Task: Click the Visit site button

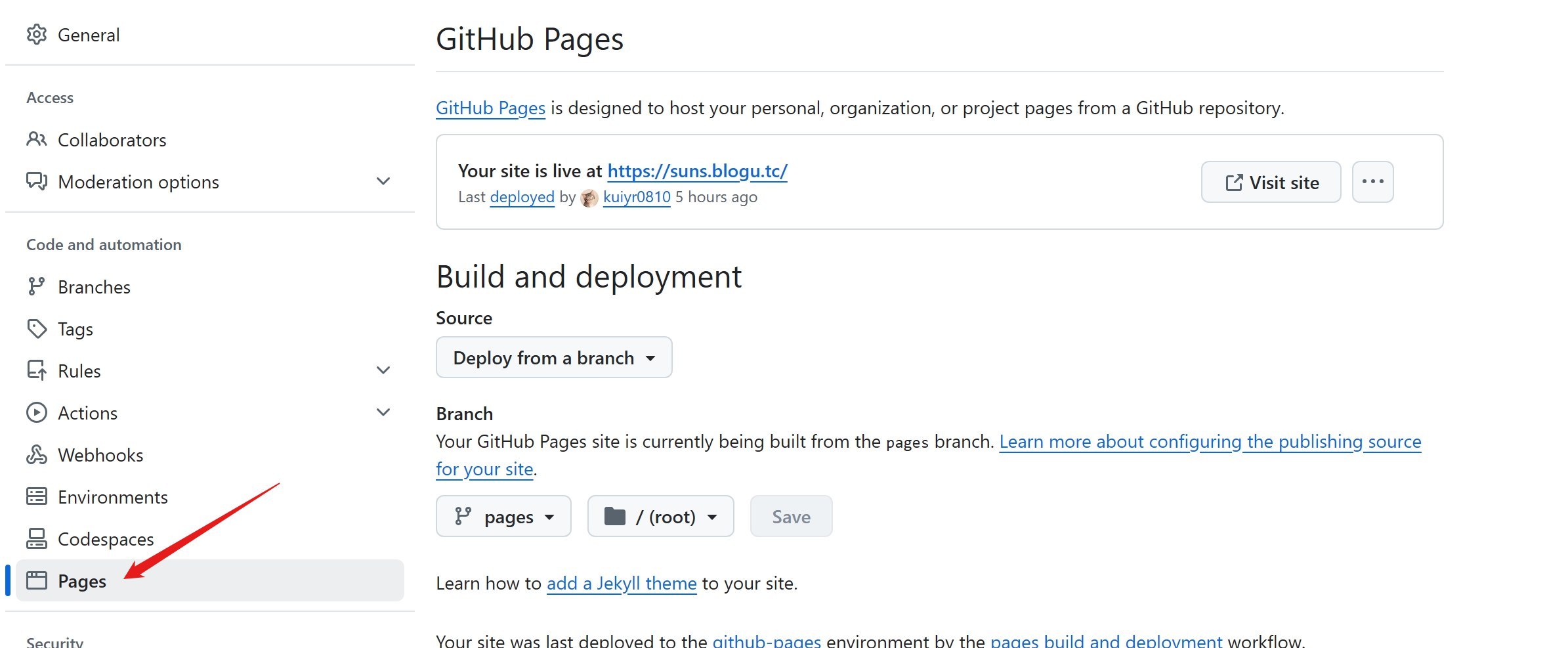Action: (1271, 183)
